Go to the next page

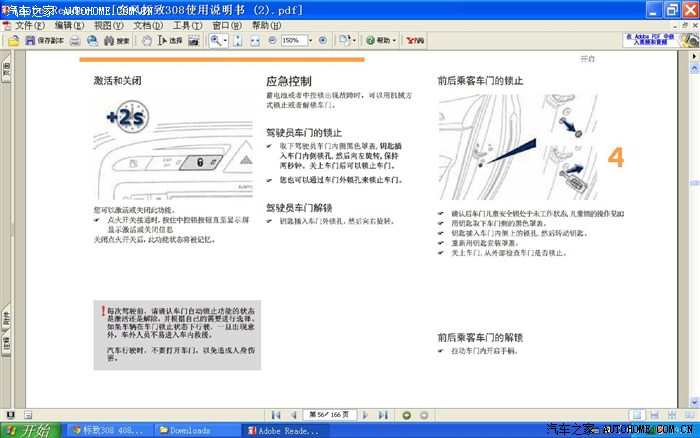(x=366, y=415)
